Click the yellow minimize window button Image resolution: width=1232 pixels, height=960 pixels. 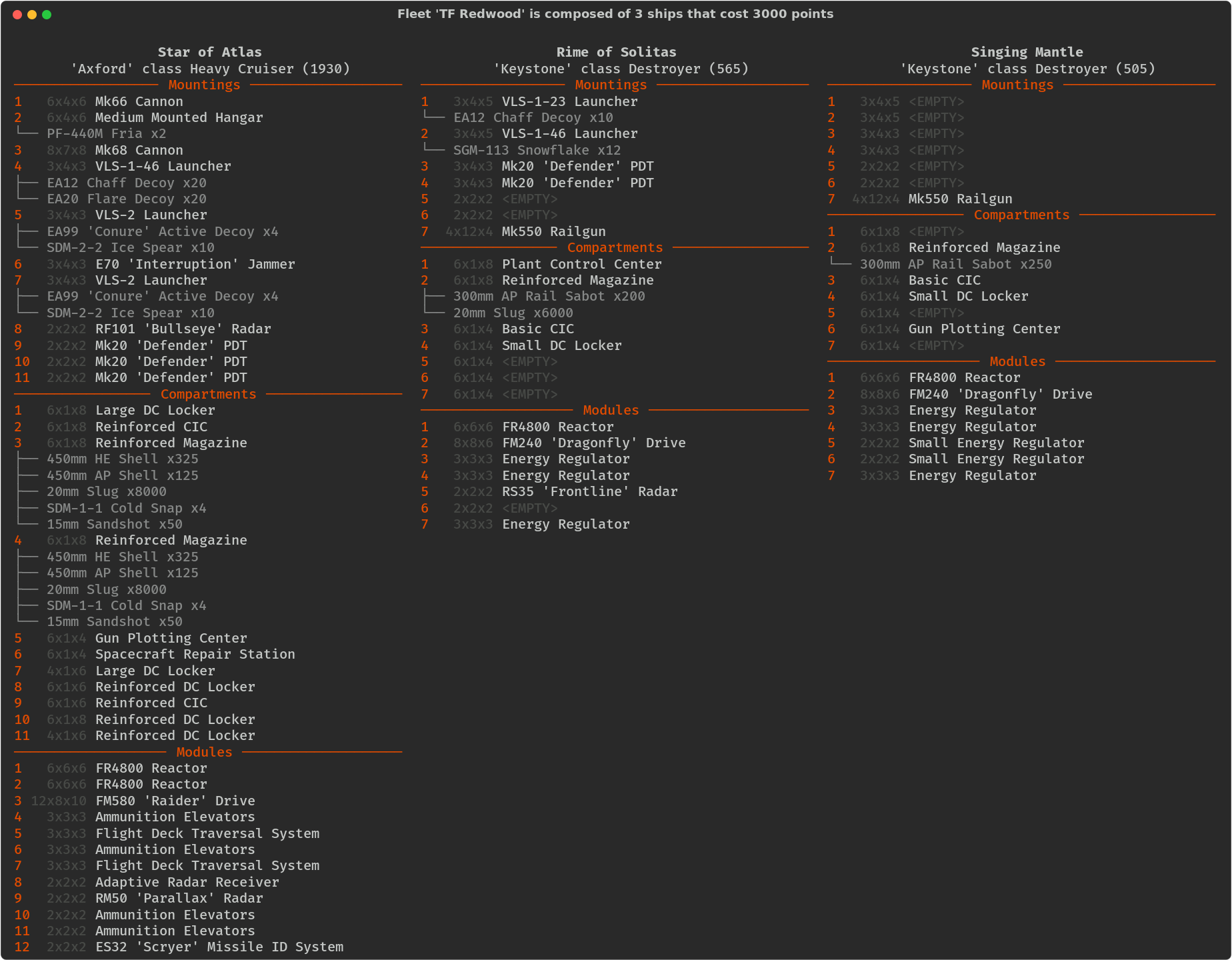(x=32, y=15)
